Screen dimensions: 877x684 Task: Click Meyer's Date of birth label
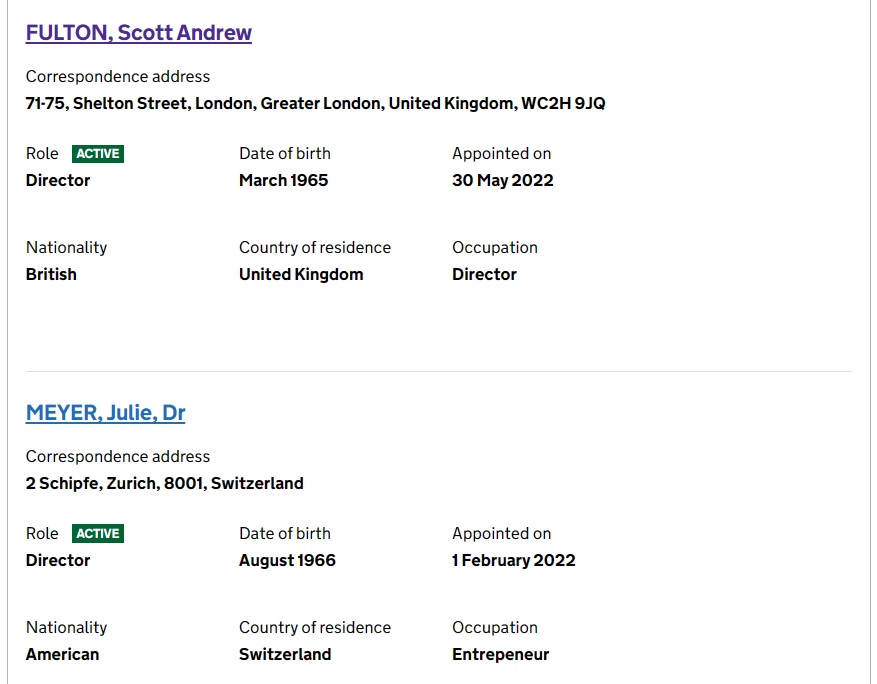[x=284, y=534]
